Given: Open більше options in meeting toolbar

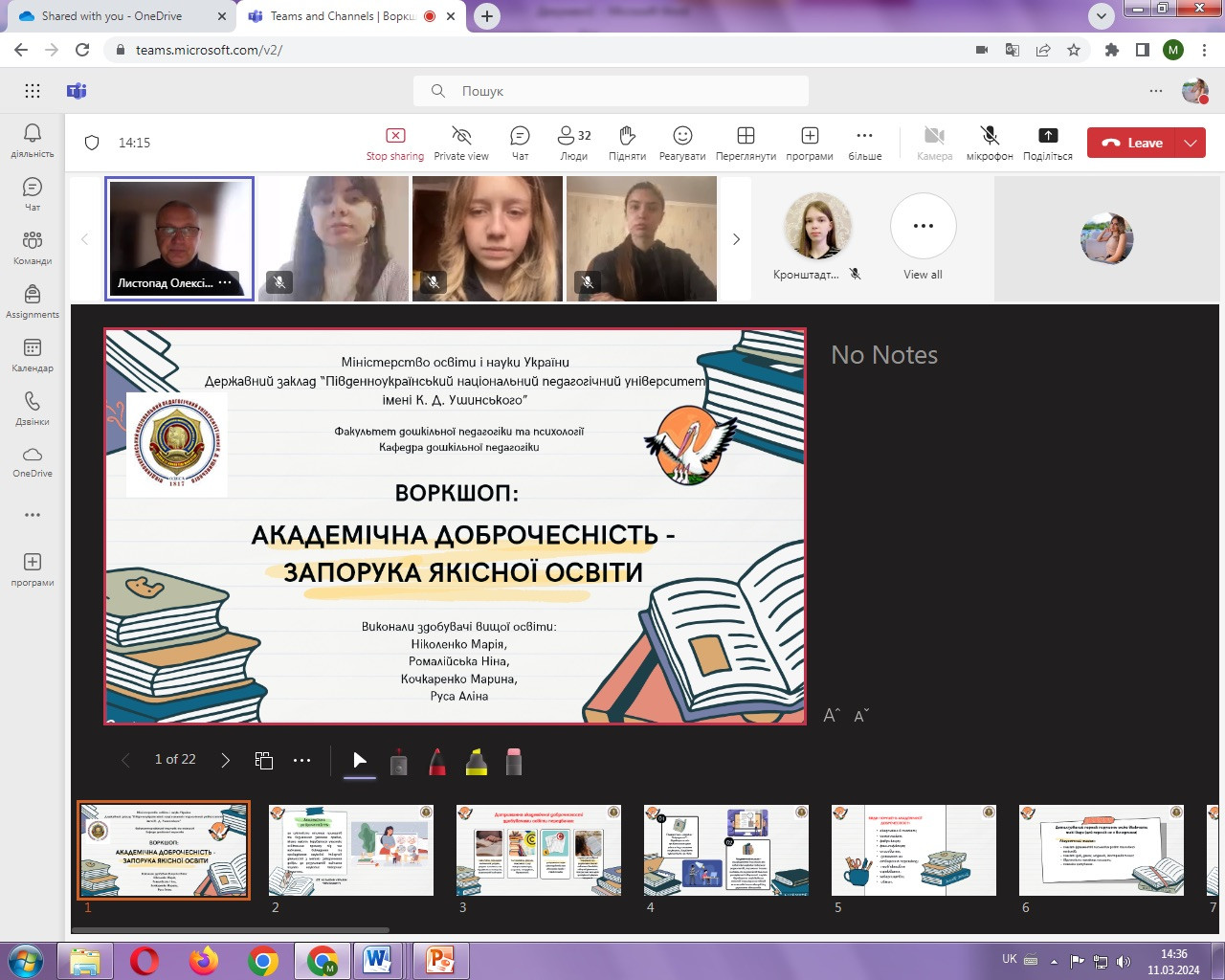Looking at the screenshot, I should [x=864, y=142].
